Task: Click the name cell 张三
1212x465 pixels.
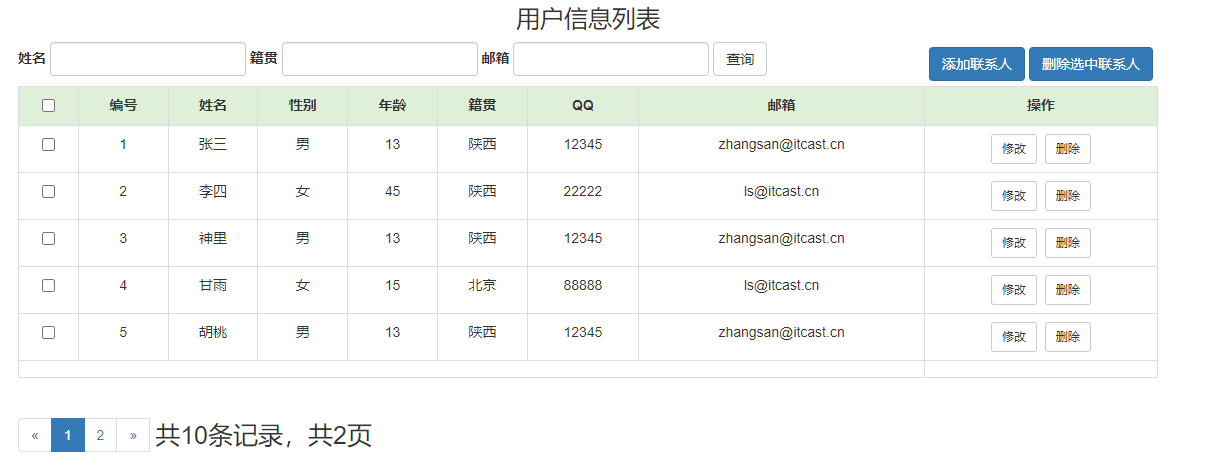Action: 213,144
